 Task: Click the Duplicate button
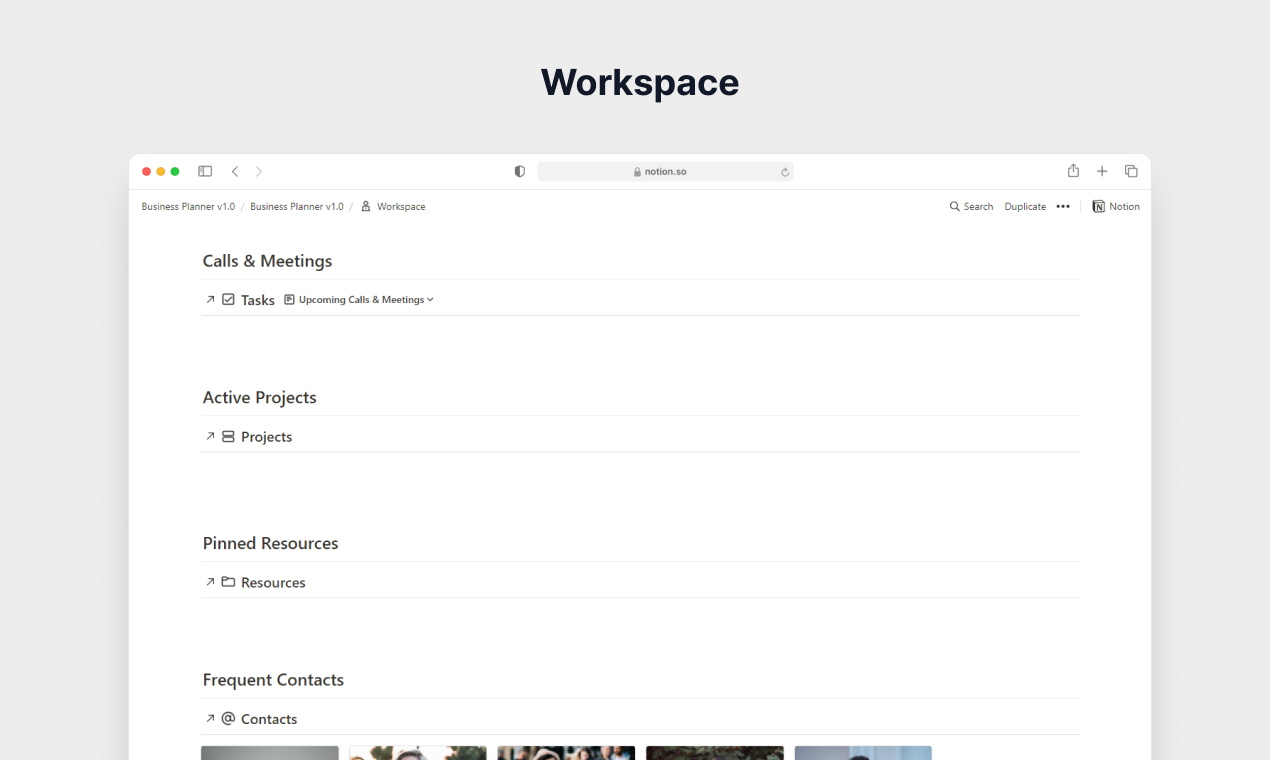pyautogui.click(x=1025, y=206)
